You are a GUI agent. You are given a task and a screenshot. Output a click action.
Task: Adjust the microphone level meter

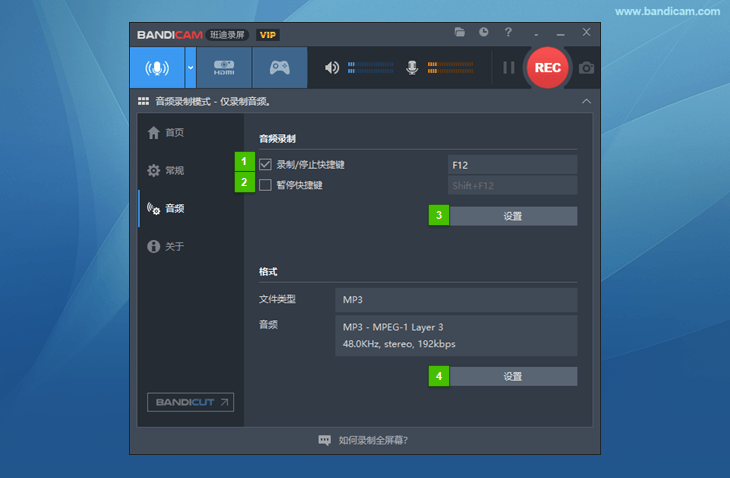tap(450, 68)
